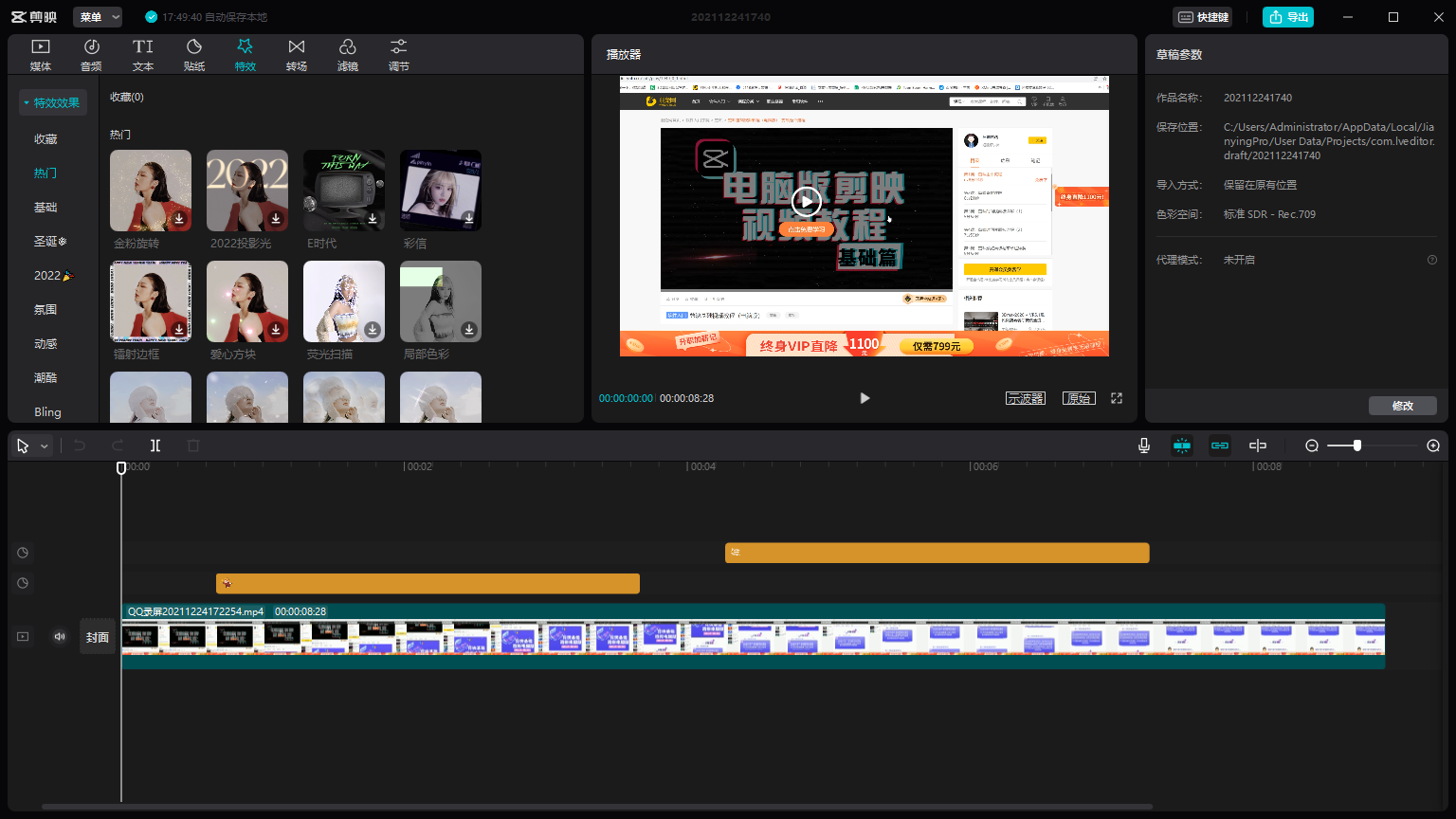This screenshot has height=819, width=1456.
Task: Redo the last timeline action
Action: (x=118, y=446)
